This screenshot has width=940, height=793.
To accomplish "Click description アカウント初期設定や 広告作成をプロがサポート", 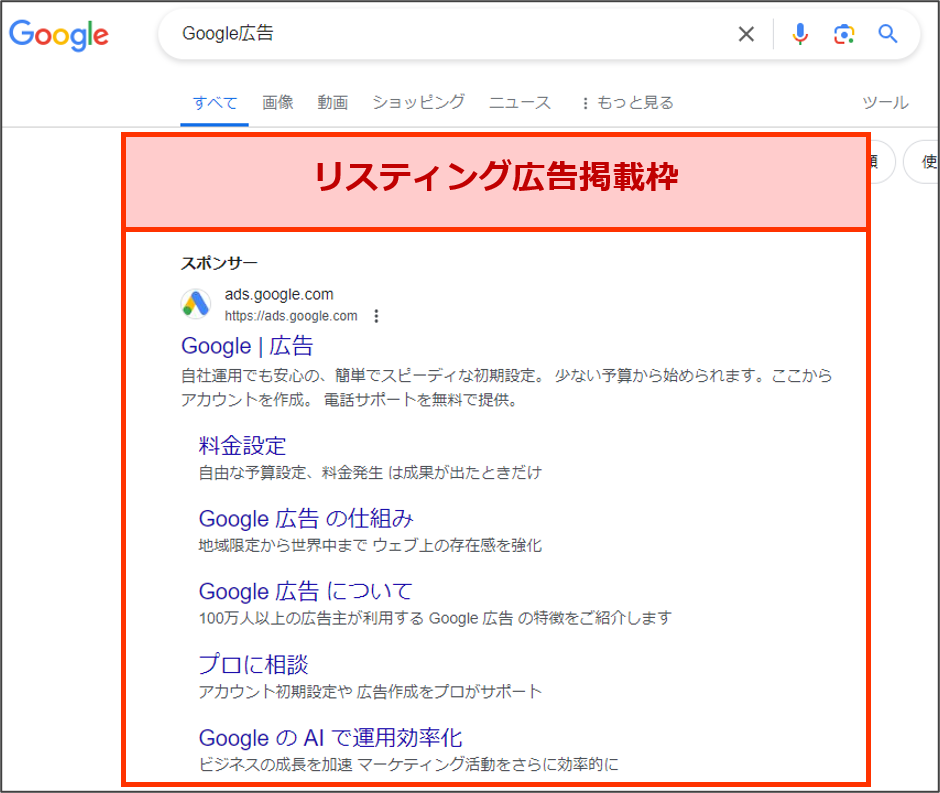I will [370, 692].
